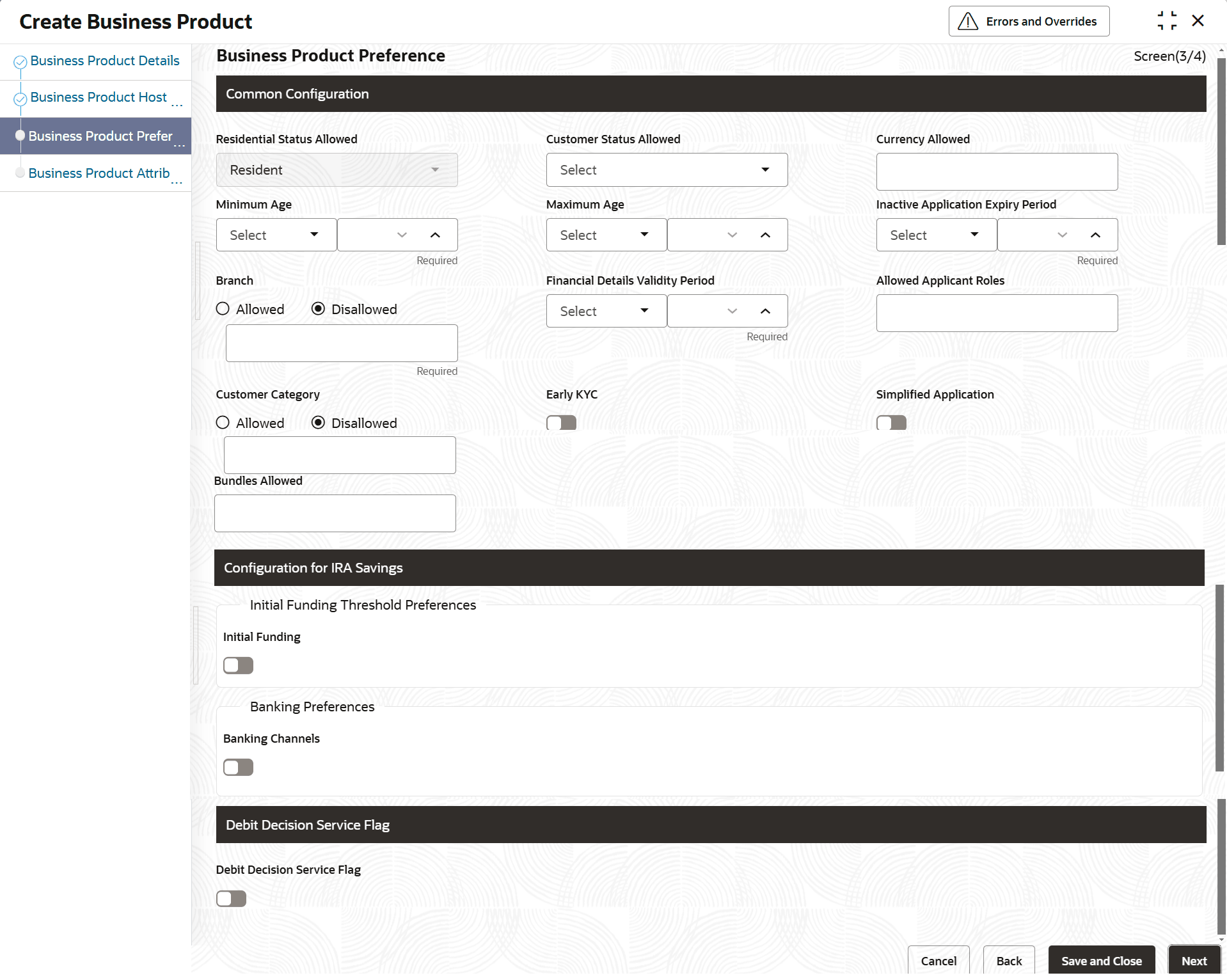Click the Business Product Details completed step icon
This screenshot has width=1227, height=980.
coord(20,62)
